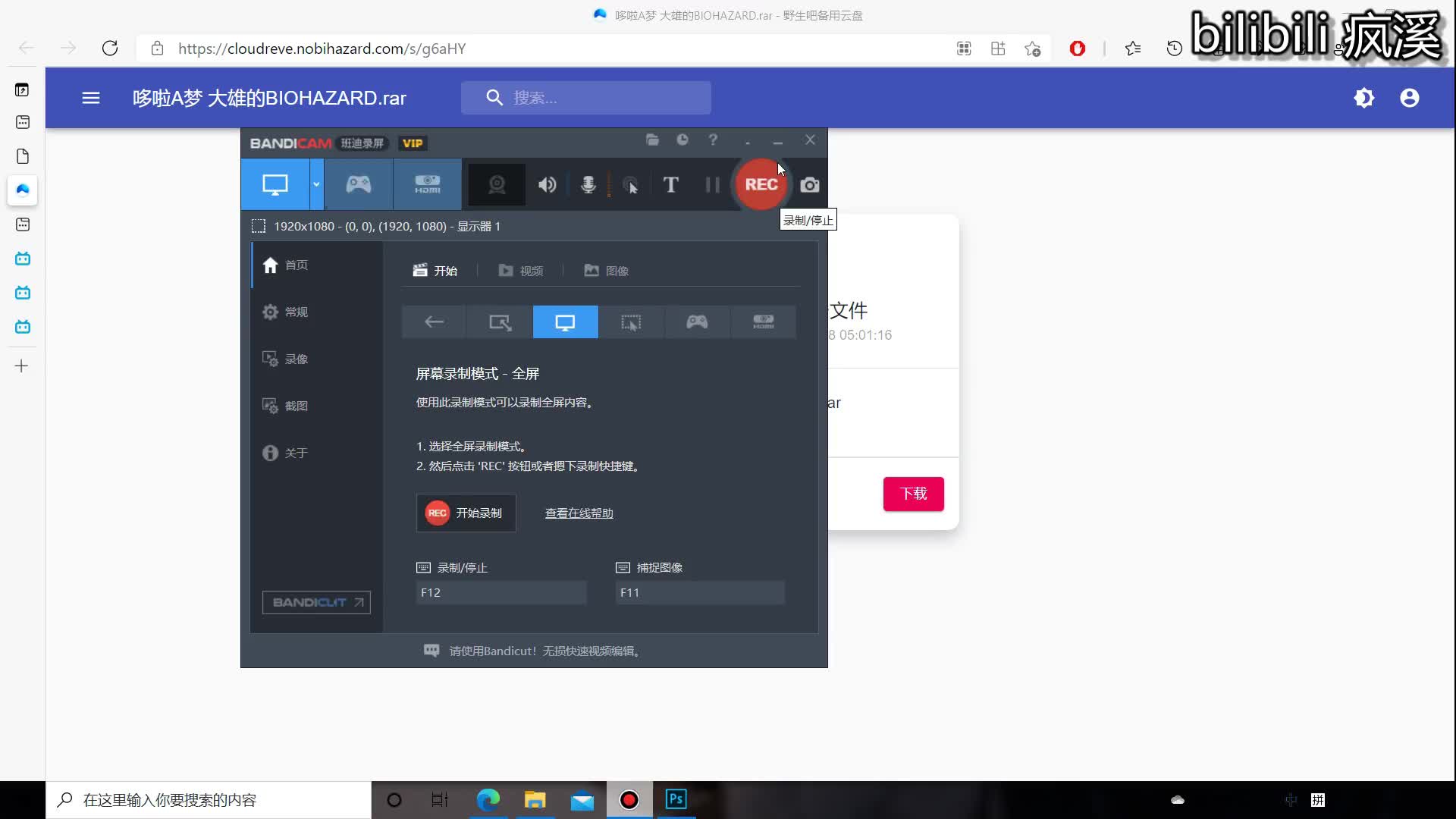Open browser favorites list icon

[x=1133, y=49]
